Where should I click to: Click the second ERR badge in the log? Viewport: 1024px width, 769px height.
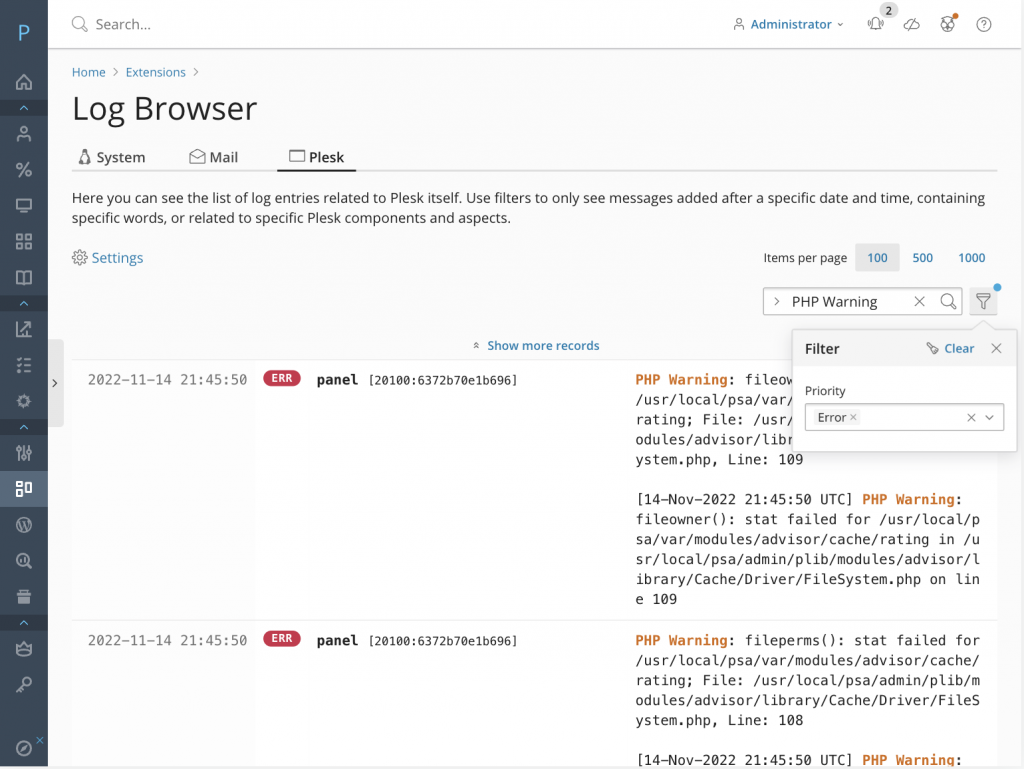[281, 638]
